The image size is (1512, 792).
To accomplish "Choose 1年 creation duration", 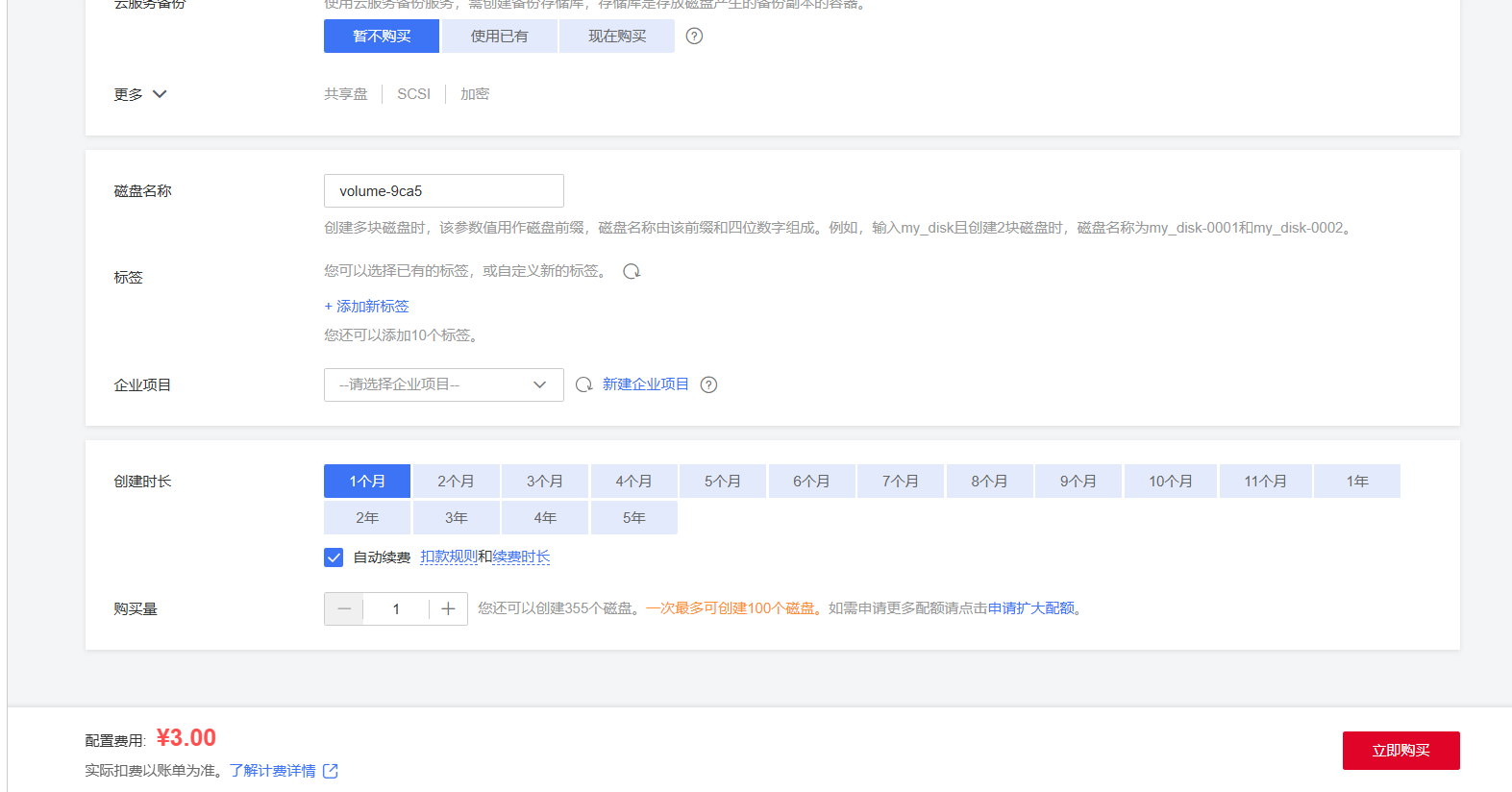I will click(x=1356, y=482).
